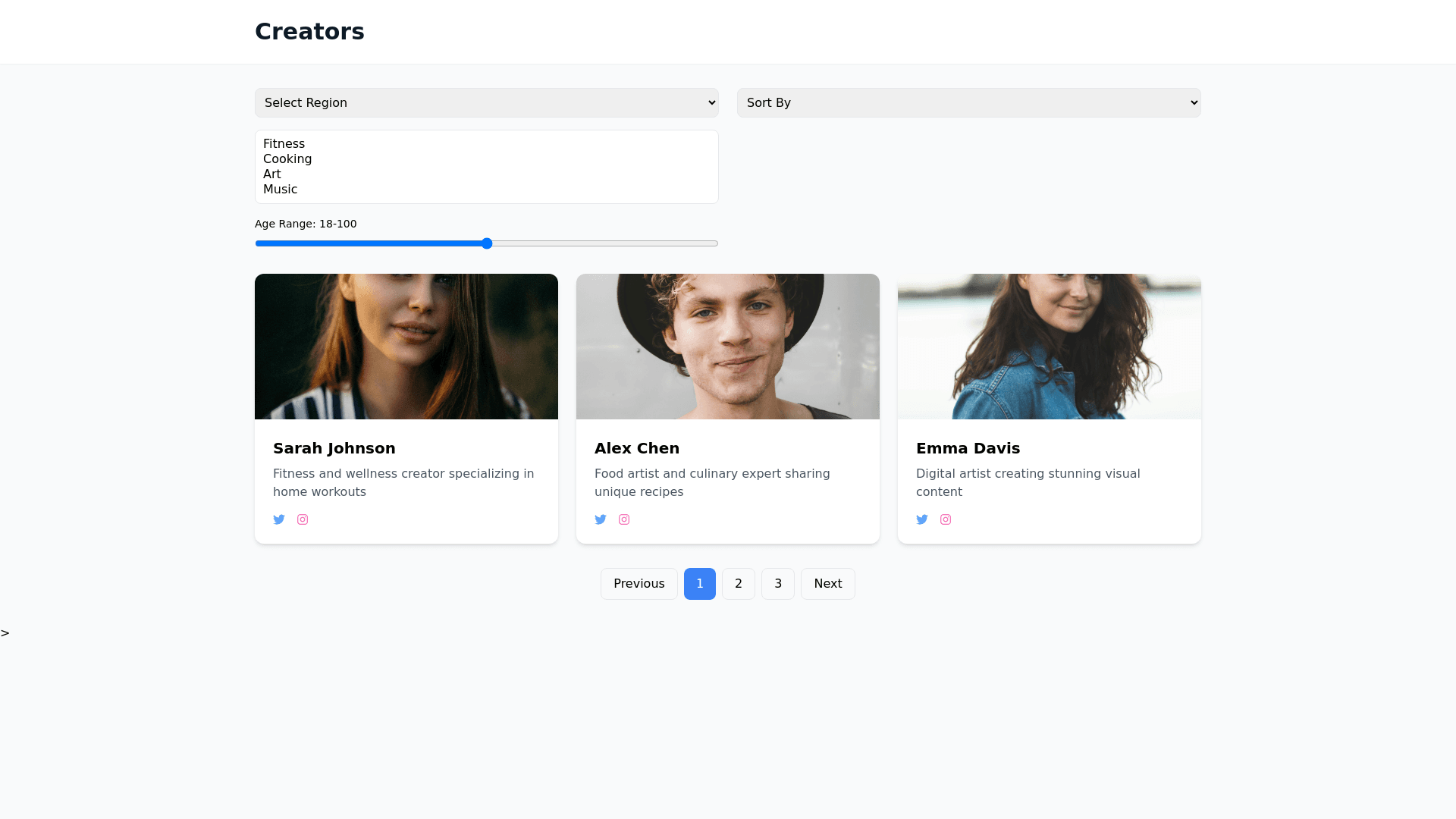
Task: Choose Cooking from the category list
Action: [287, 159]
